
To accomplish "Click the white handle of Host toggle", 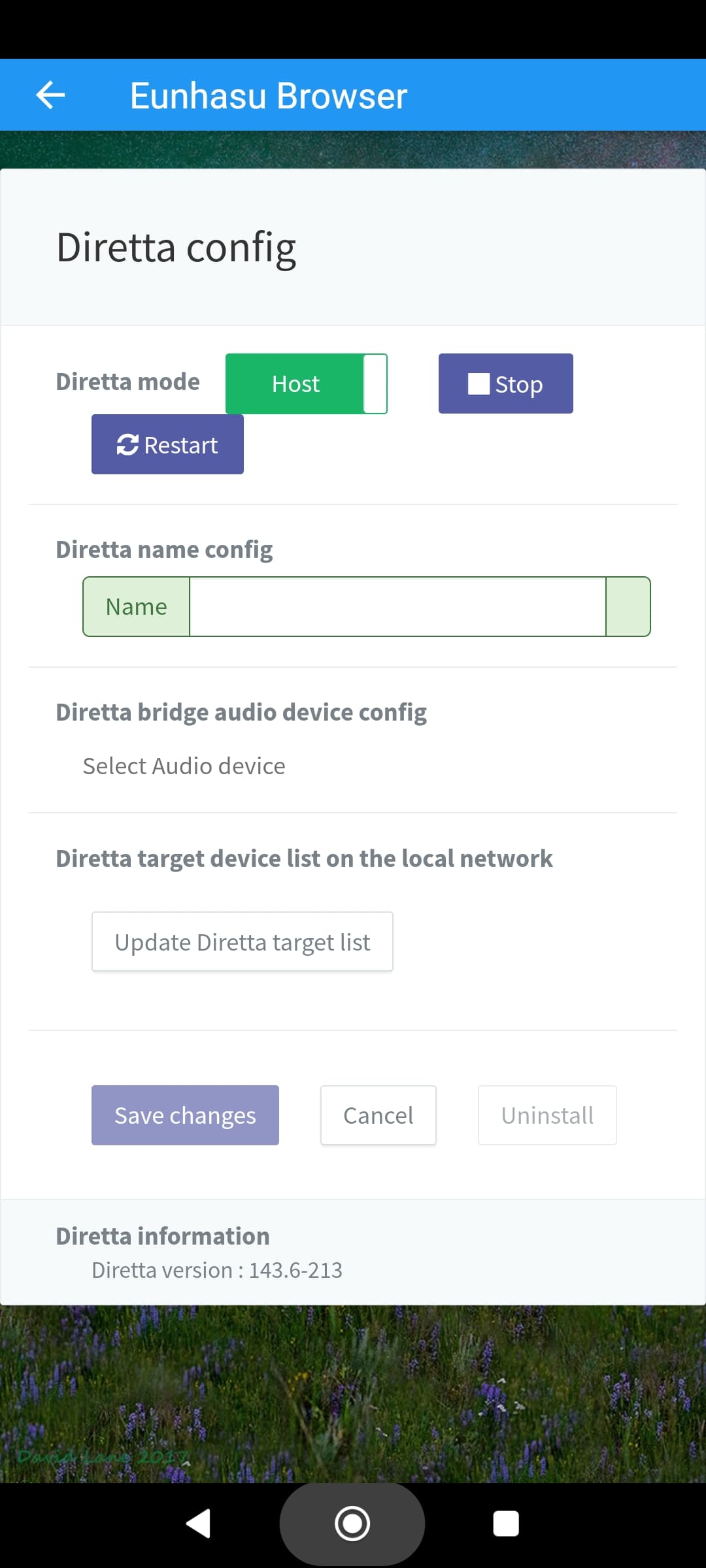I will (375, 384).
